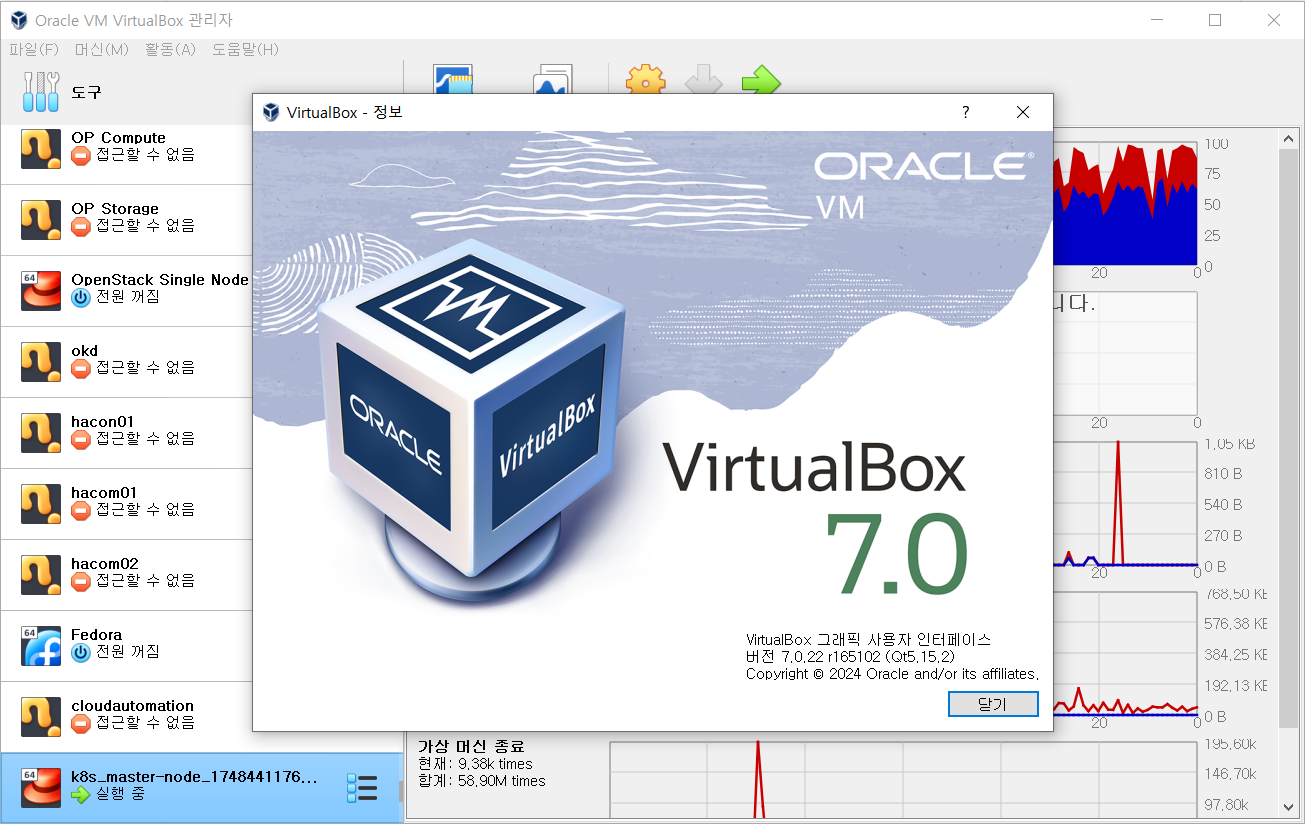Click the 닫기 button in the dialog
Viewport: 1305px width, 824px height.
[993, 704]
